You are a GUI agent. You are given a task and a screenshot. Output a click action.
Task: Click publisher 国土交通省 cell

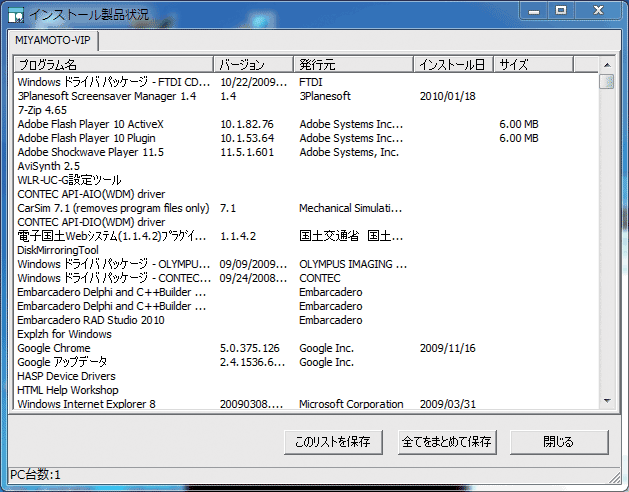point(351,236)
